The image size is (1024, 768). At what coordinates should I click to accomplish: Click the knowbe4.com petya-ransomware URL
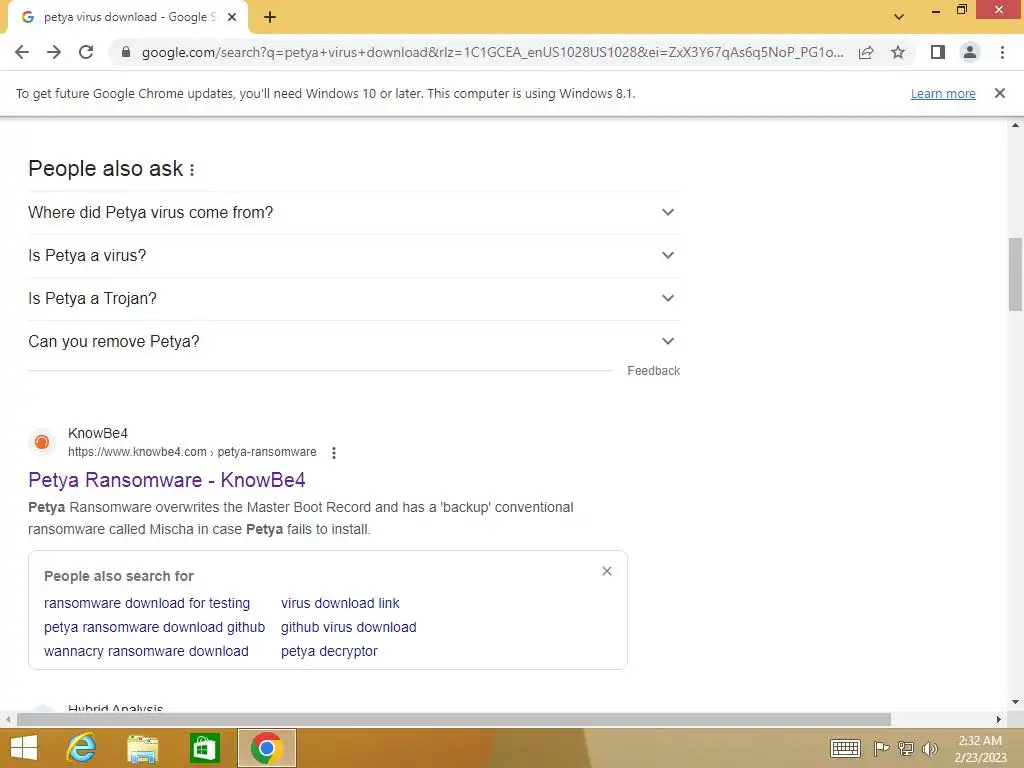(x=192, y=452)
